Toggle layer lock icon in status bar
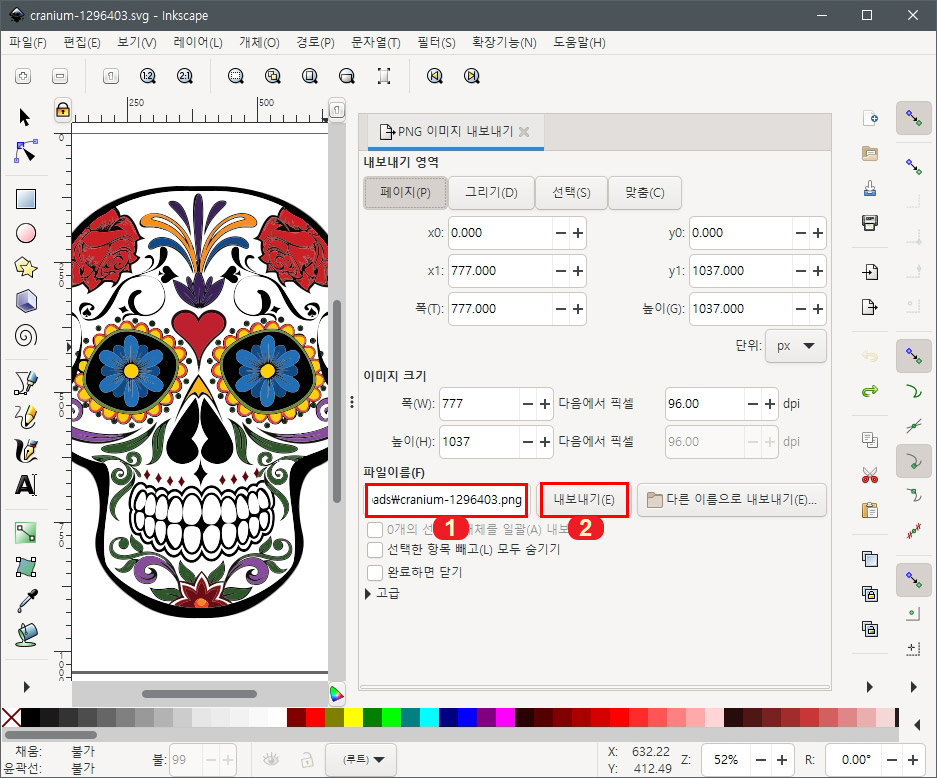937x778 pixels. click(x=307, y=759)
